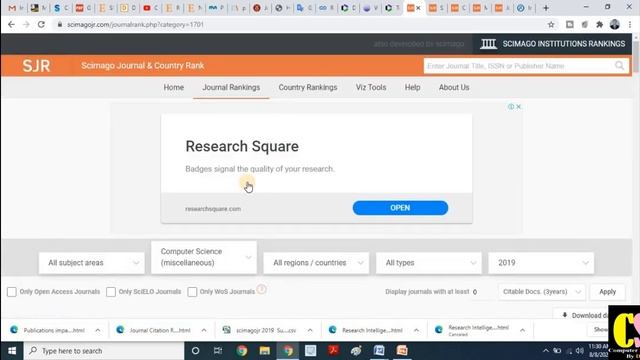Close the Research Square ad
The width and height of the screenshot is (640, 360).
pos(518,107)
